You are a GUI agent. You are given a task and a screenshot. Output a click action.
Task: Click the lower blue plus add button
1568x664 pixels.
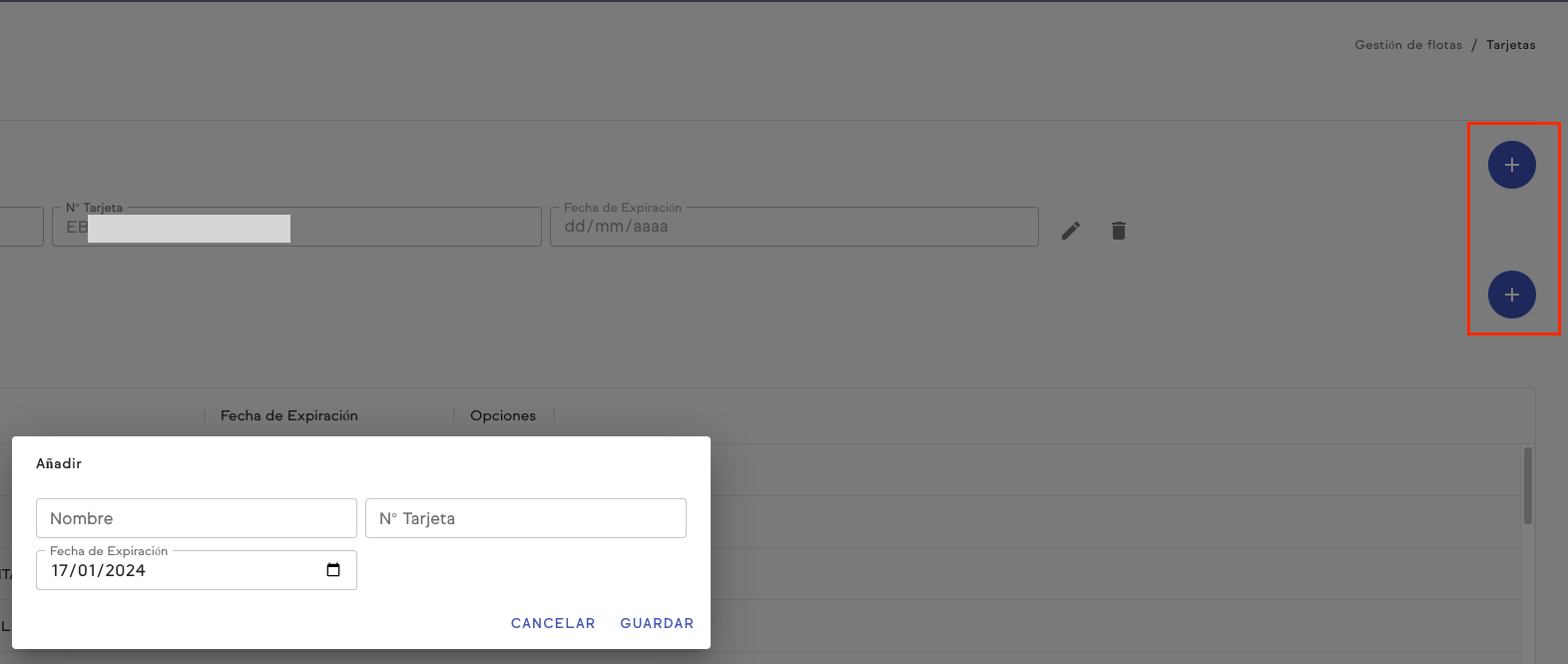coord(1511,295)
